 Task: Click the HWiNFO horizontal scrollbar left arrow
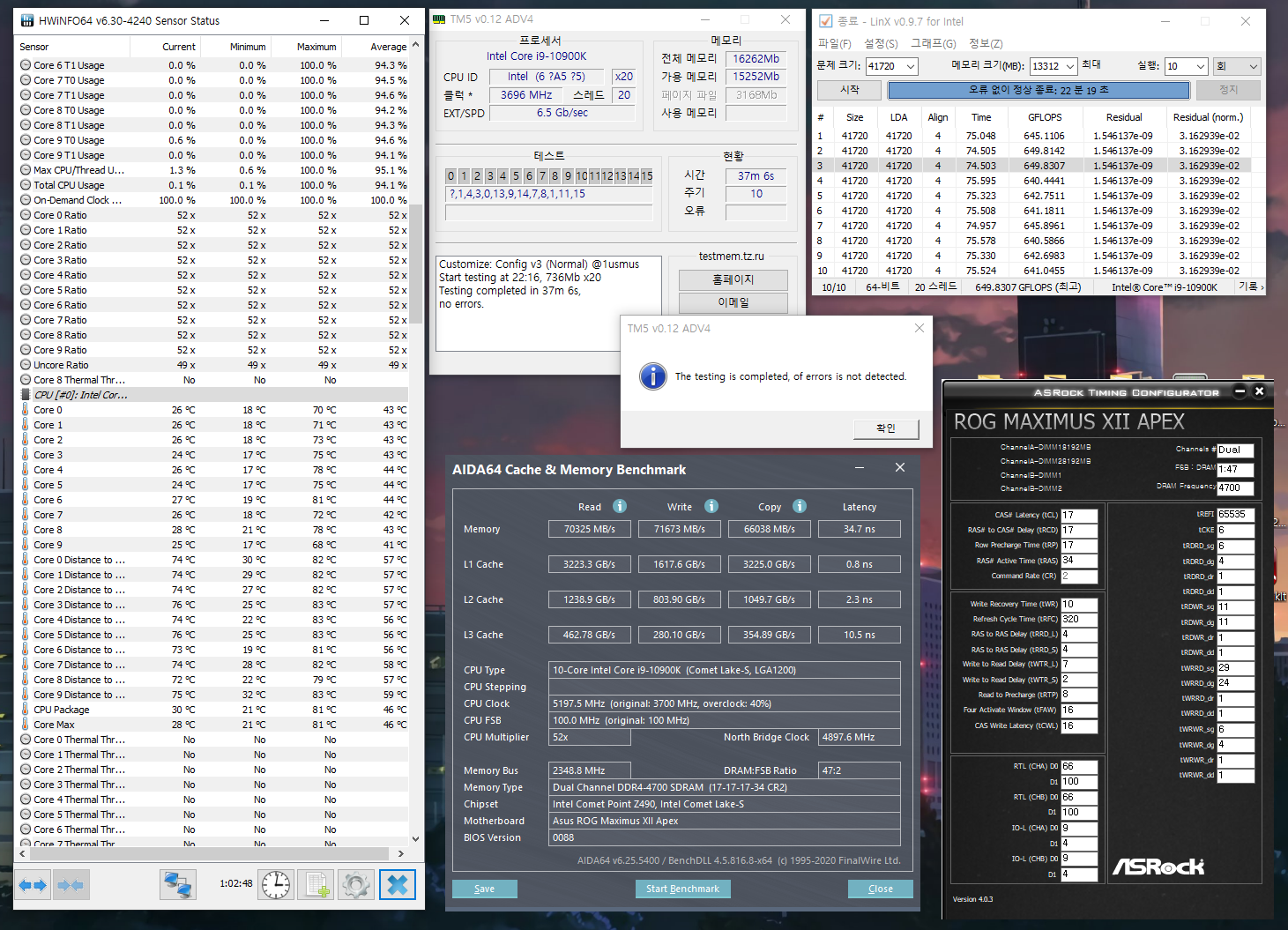point(24,853)
